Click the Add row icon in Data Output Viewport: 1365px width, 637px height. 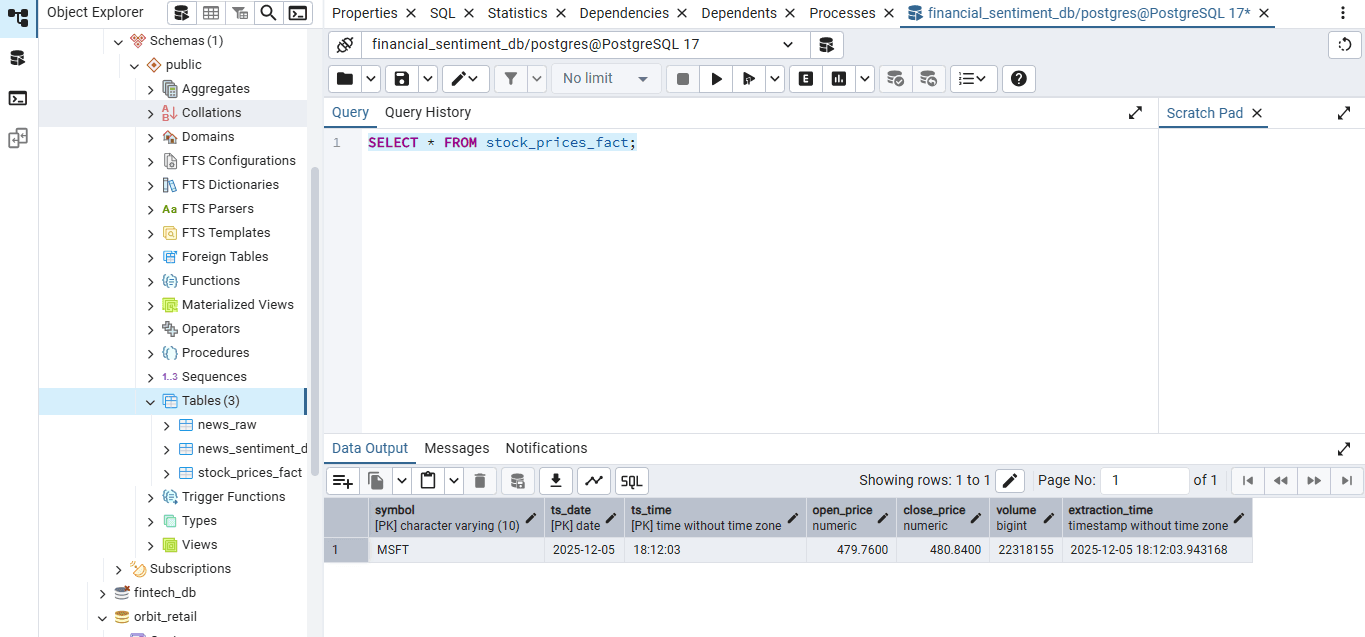tap(343, 480)
